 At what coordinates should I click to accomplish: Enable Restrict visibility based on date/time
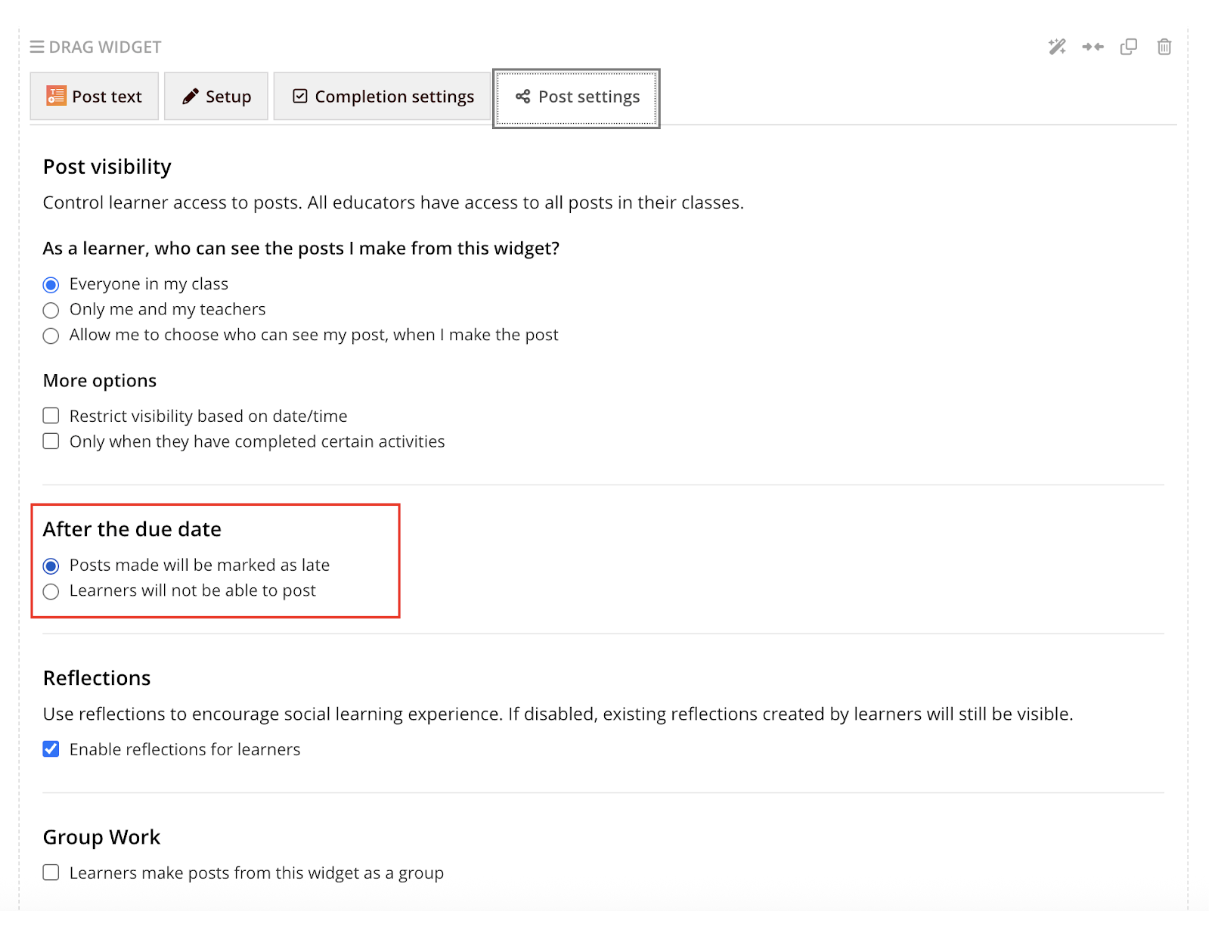click(x=51, y=416)
